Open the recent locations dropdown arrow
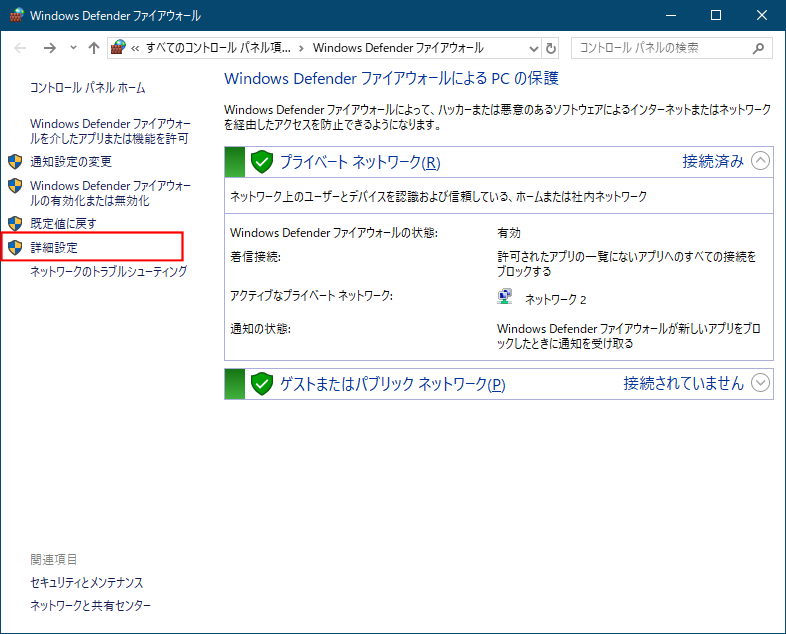The image size is (786, 634). coord(73,48)
